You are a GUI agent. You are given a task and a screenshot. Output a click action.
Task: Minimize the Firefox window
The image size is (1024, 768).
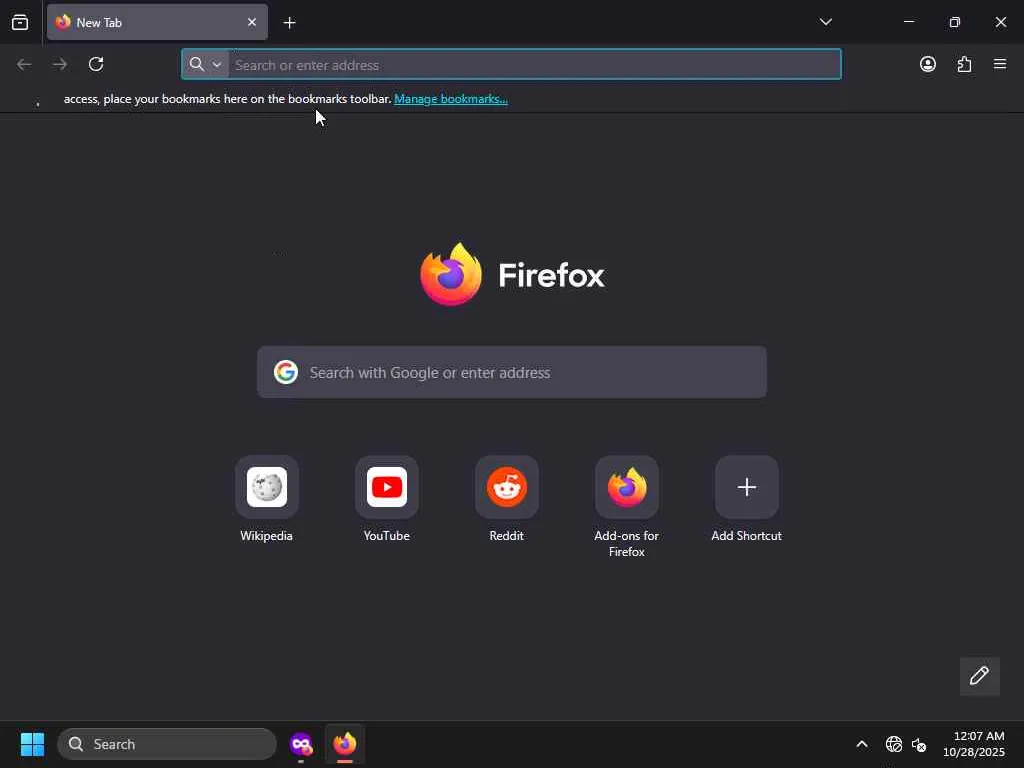(x=908, y=22)
